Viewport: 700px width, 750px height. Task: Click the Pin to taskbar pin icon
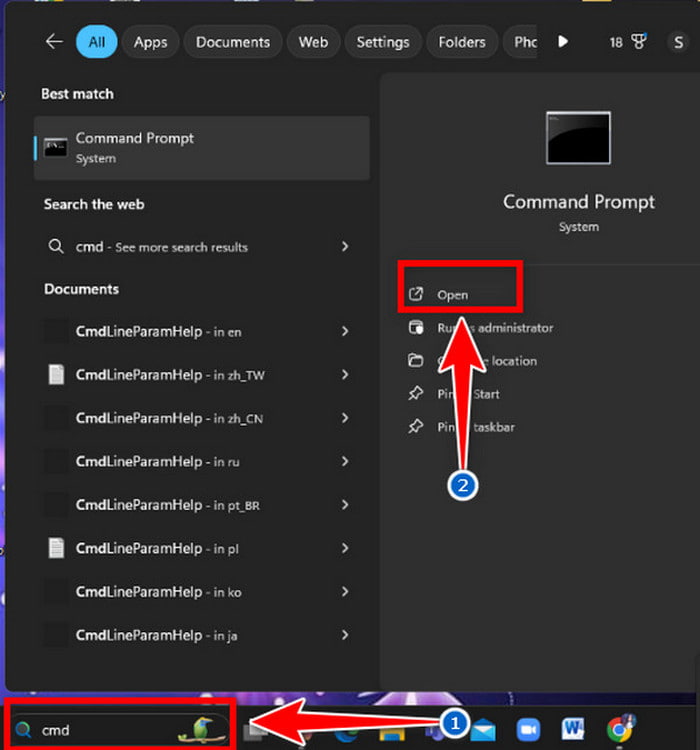(416, 426)
